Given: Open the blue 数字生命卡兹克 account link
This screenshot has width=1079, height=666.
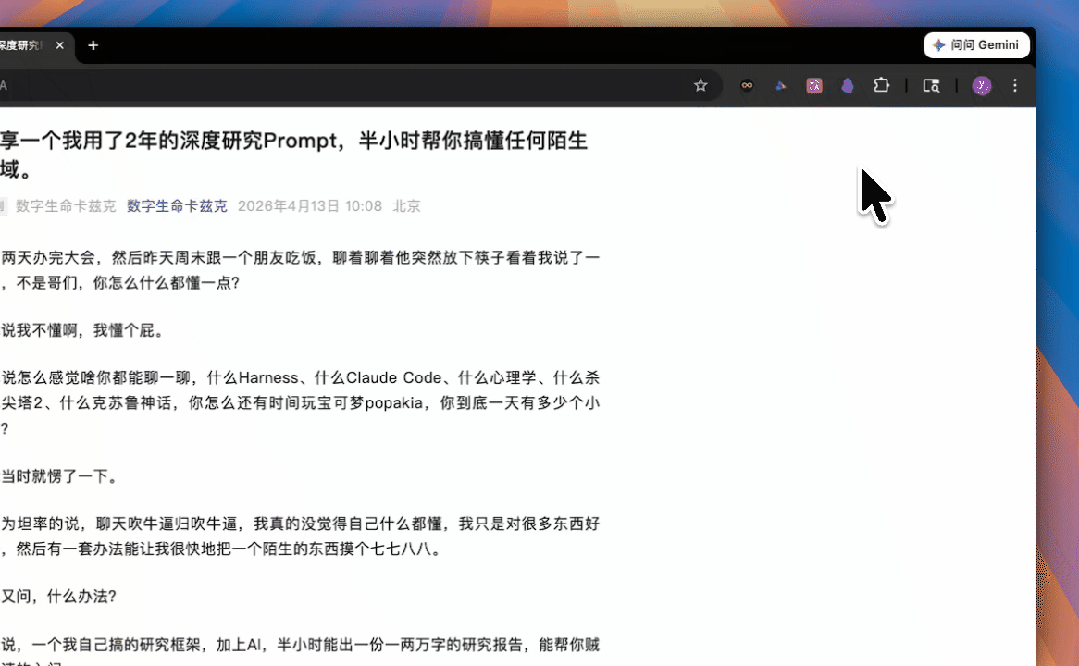Looking at the screenshot, I should (x=177, y=206).
